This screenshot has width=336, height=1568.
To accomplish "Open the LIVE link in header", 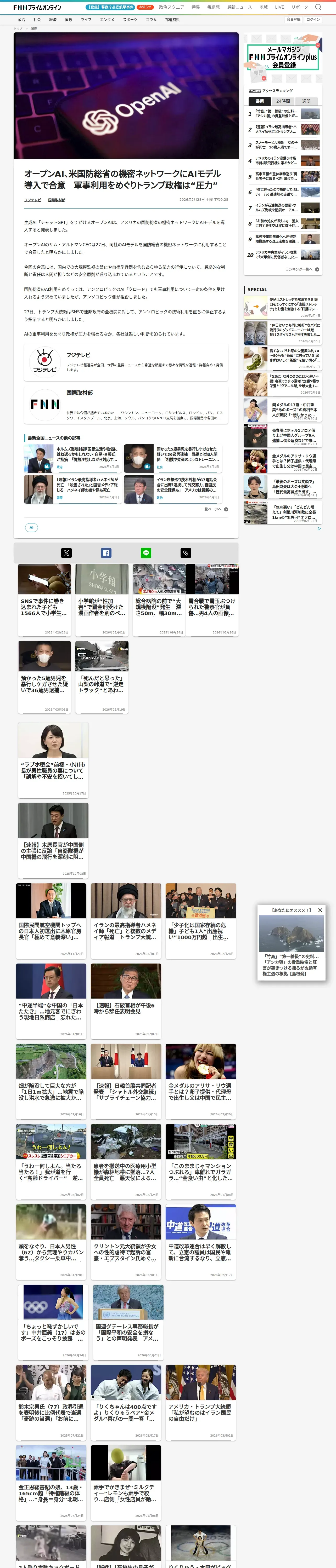I will [x=279, y=7].
